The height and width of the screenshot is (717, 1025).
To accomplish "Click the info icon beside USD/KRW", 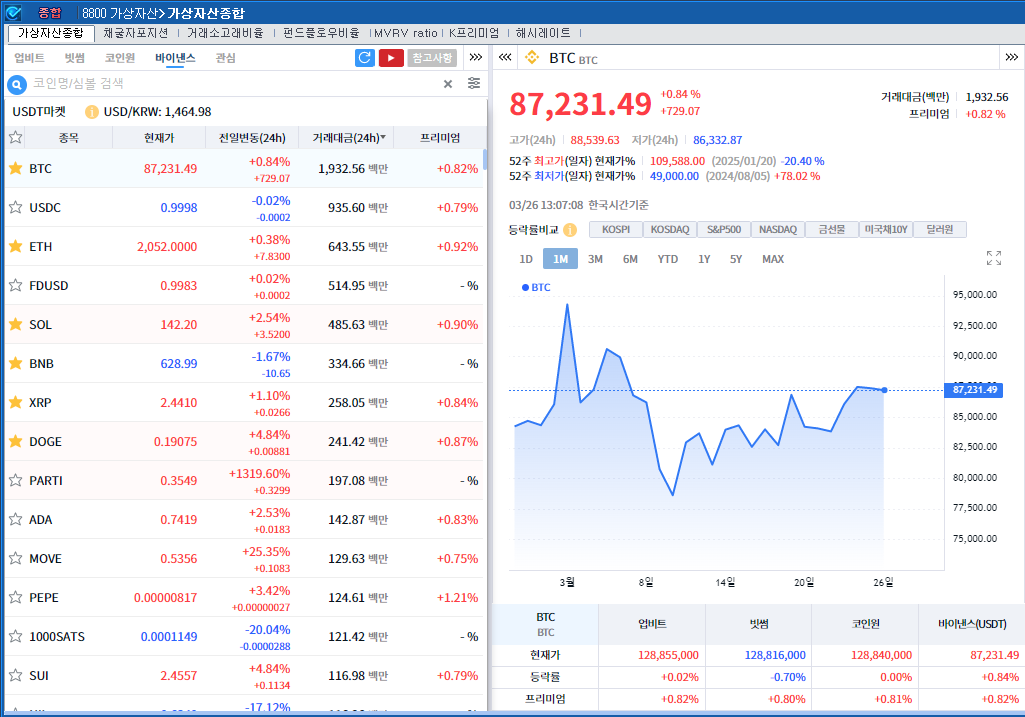I will coord(92,112).
